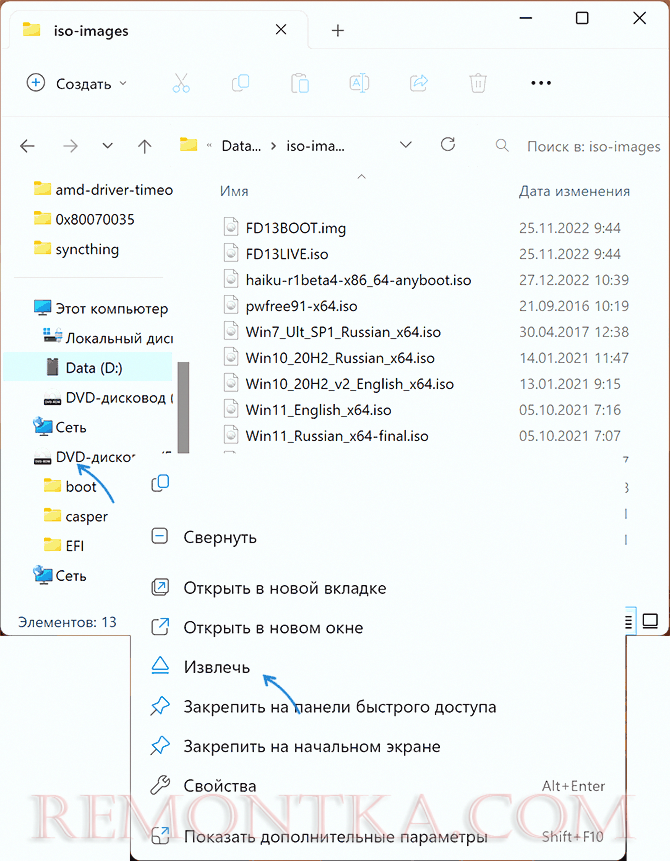This screenshot has height=861, width=670.
Task: Add a new tab with the plus button
Action: point(338,30)
